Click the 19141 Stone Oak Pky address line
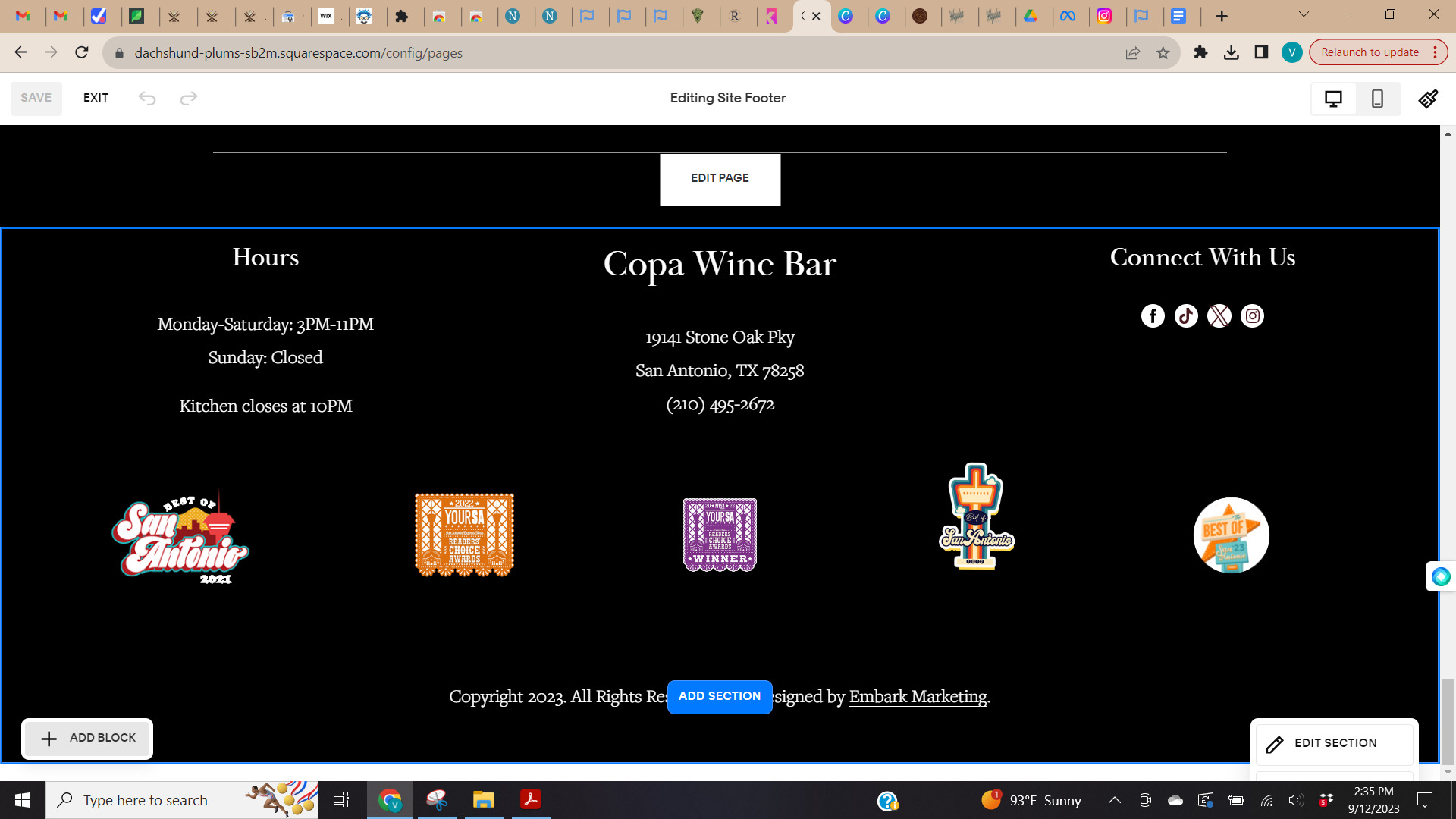 click(x=720, y=337)
